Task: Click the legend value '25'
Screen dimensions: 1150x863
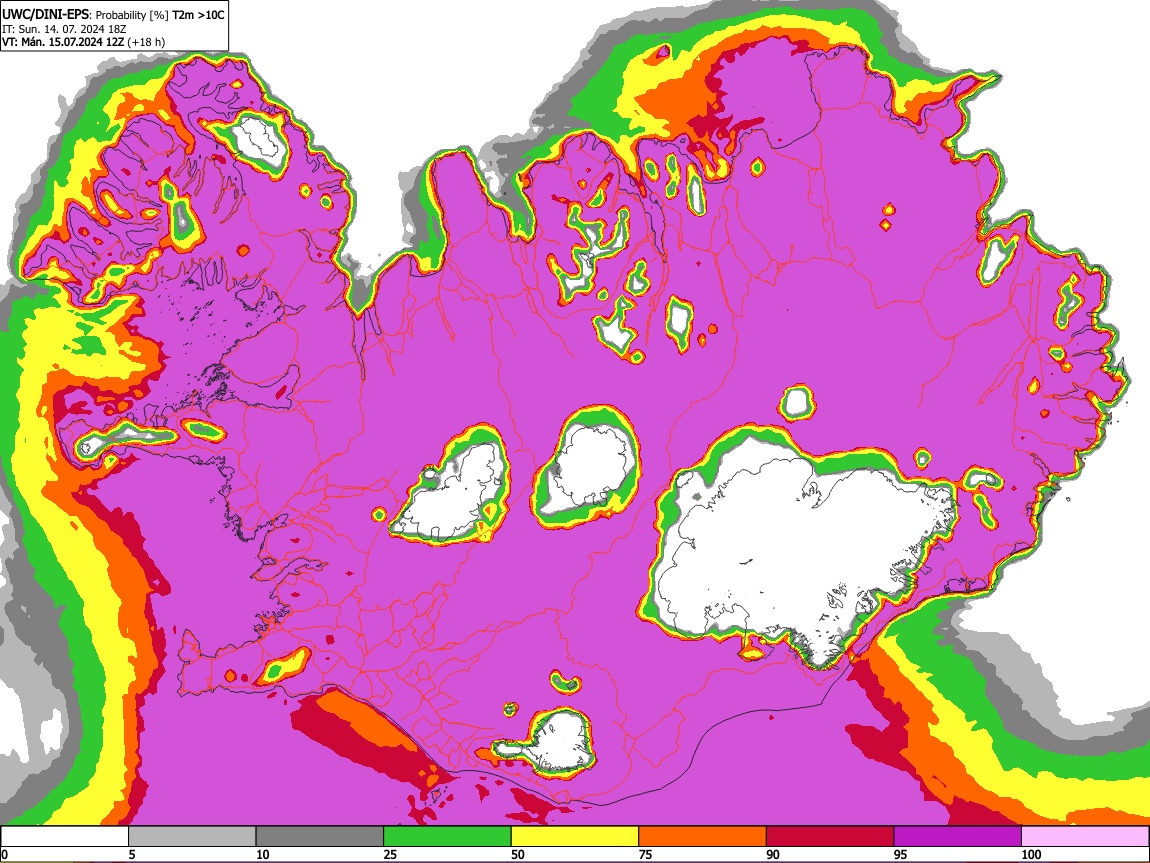Action: (x=390, y=854)
